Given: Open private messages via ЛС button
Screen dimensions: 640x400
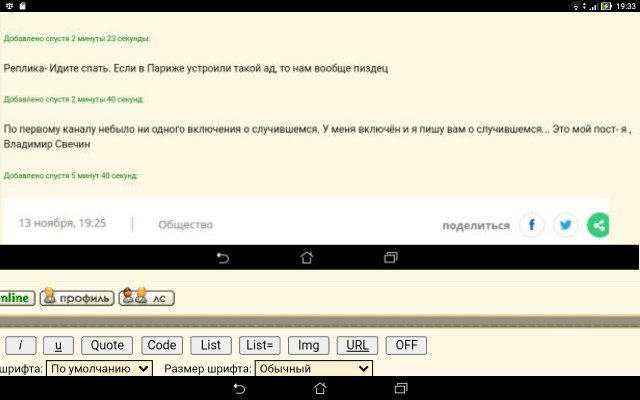Looking at the screenshot, I should 147,297.
